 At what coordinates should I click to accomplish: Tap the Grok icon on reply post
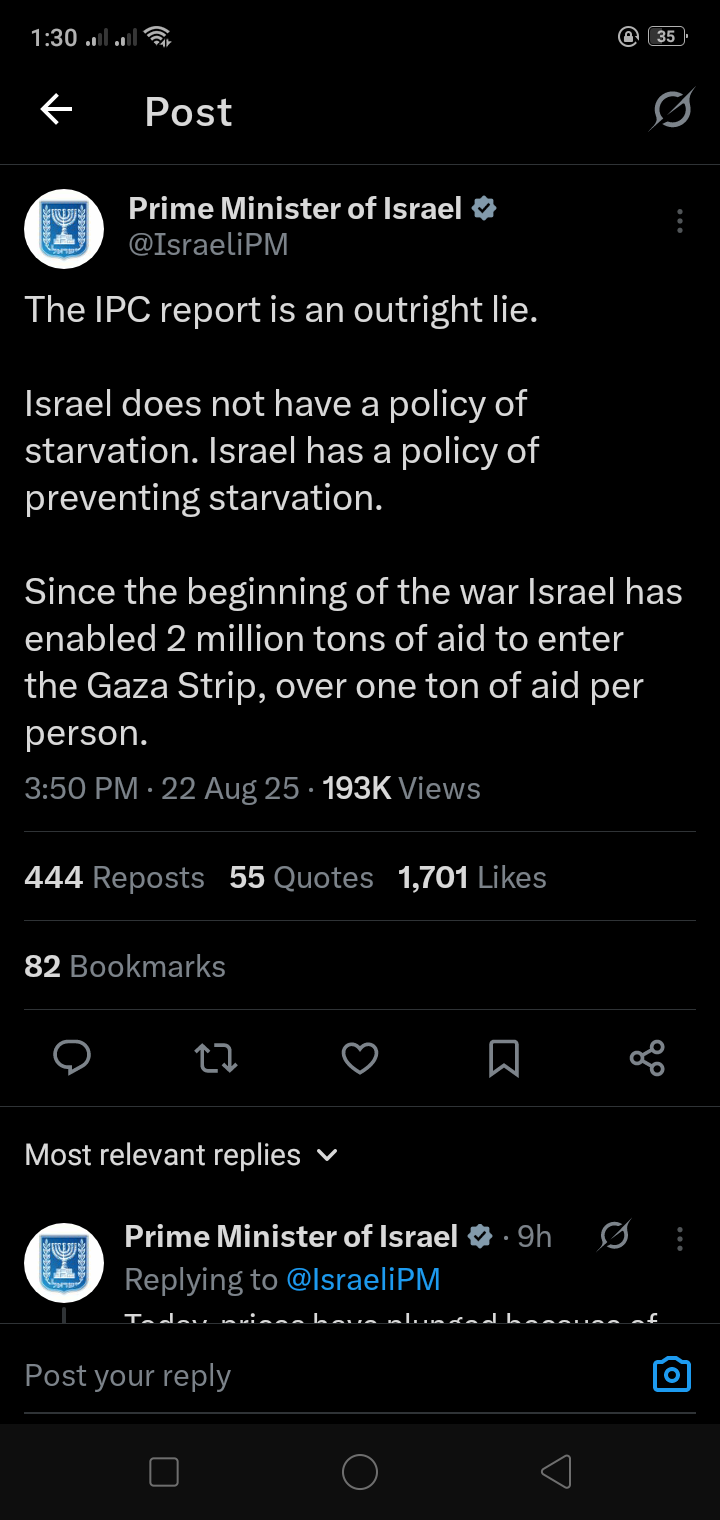614,1238
